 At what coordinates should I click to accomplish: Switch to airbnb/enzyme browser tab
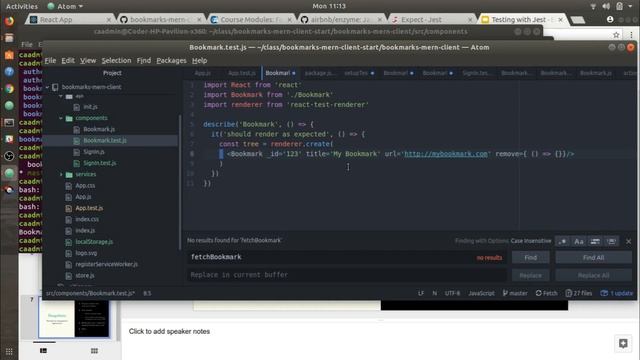pos(342,20)
